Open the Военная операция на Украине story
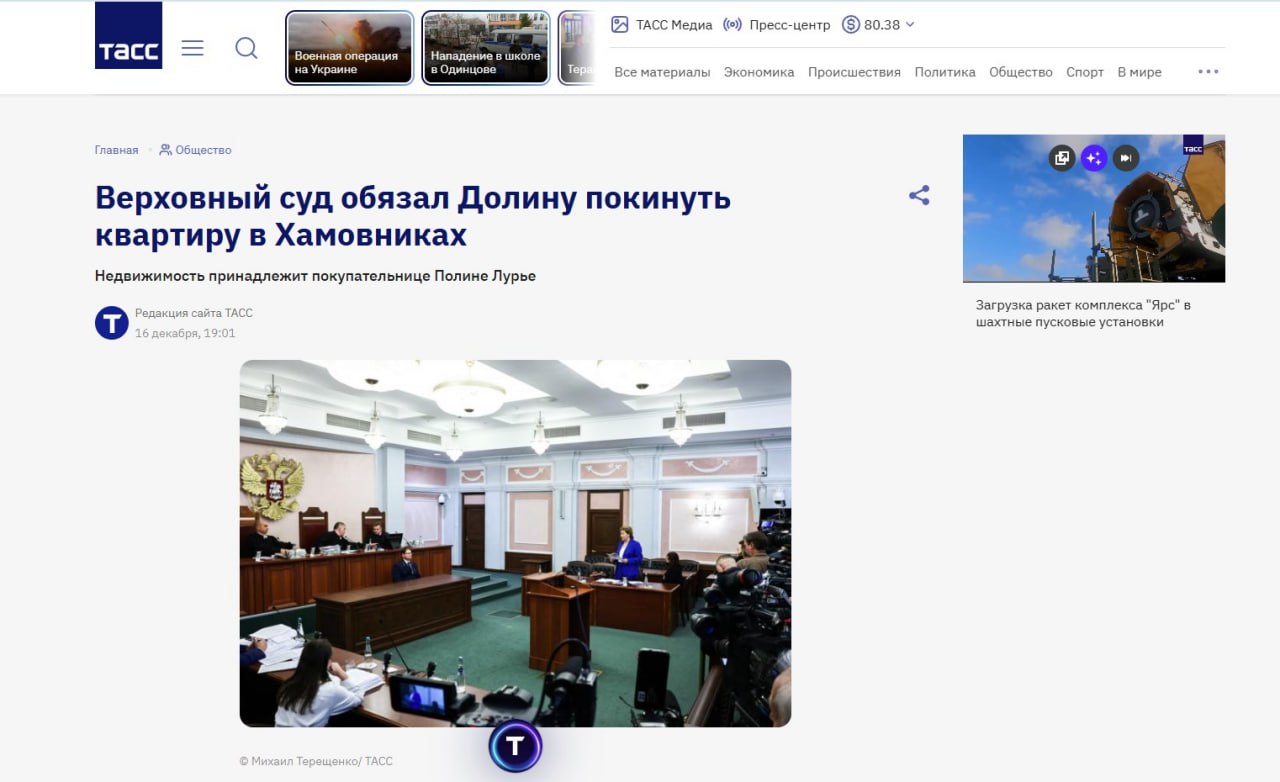Screen dimensions: 1280x782 coord(349,48)
